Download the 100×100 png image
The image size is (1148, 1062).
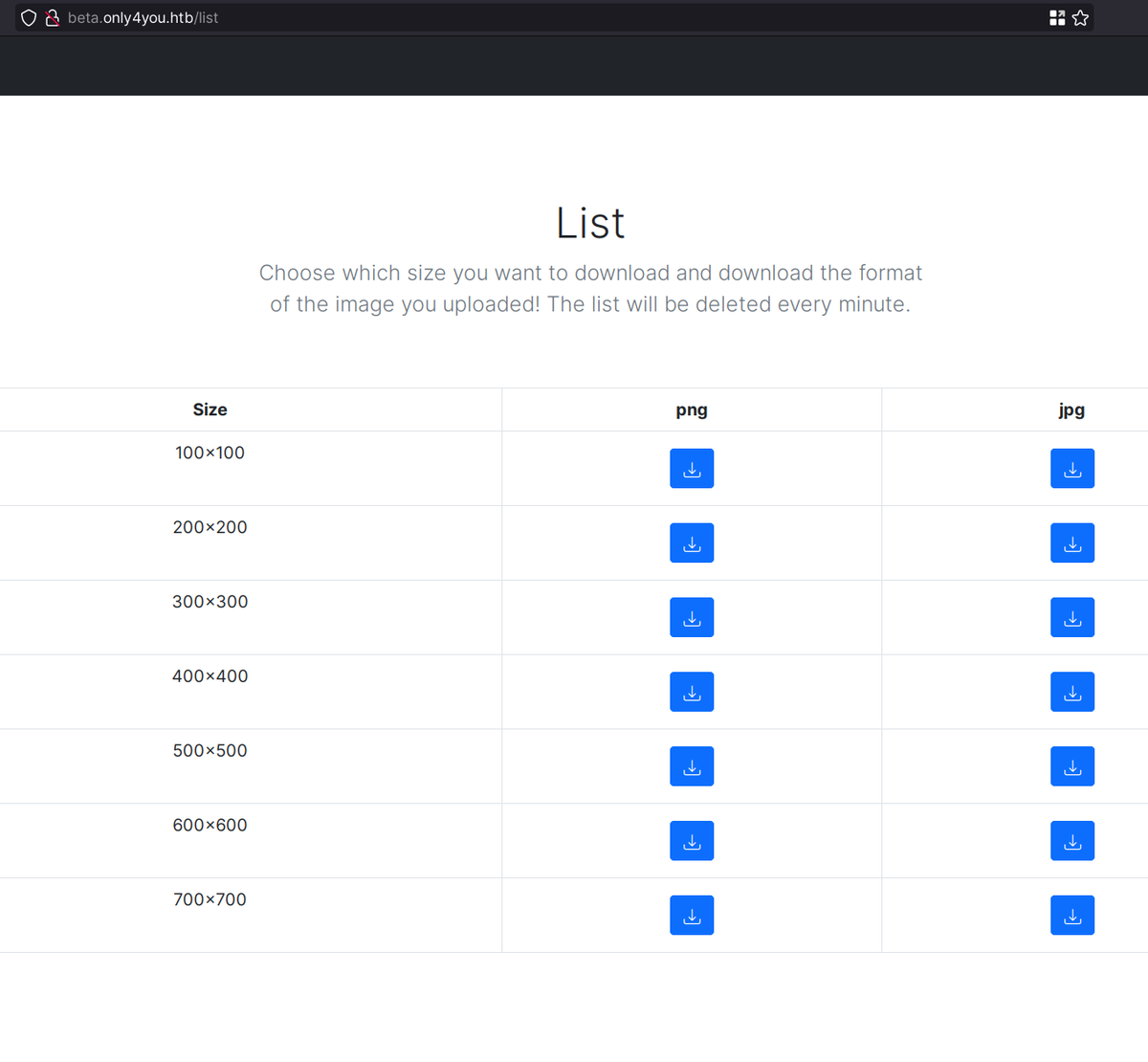(692, 469)
